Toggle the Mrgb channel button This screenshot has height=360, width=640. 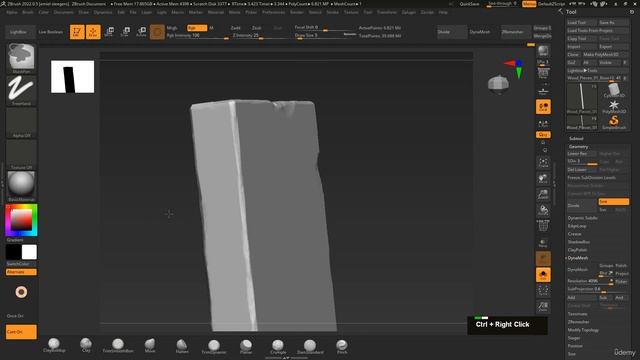172,28
